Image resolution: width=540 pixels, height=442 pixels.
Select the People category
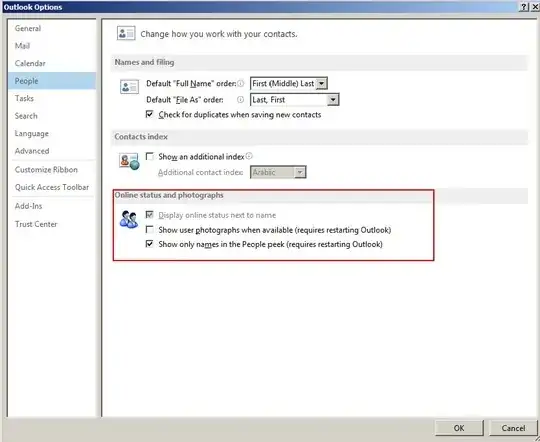(52, 81)
